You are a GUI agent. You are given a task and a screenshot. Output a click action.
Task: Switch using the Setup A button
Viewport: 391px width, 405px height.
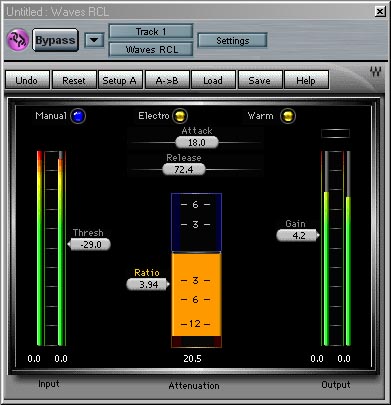(120, 80)
